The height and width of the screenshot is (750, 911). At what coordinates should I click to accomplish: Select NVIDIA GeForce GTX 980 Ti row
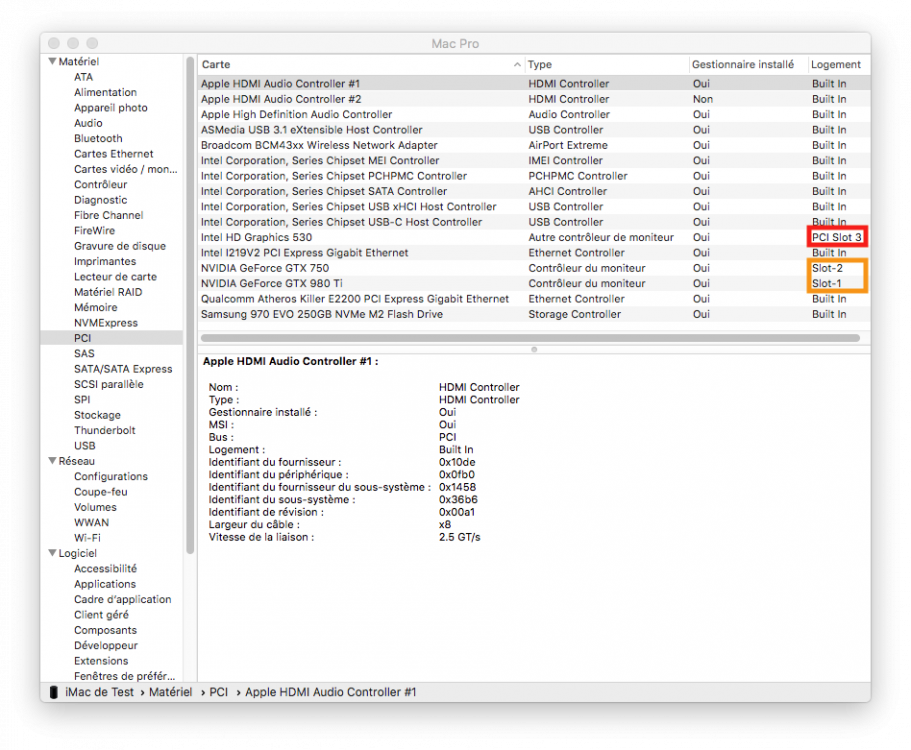[534, 284]
